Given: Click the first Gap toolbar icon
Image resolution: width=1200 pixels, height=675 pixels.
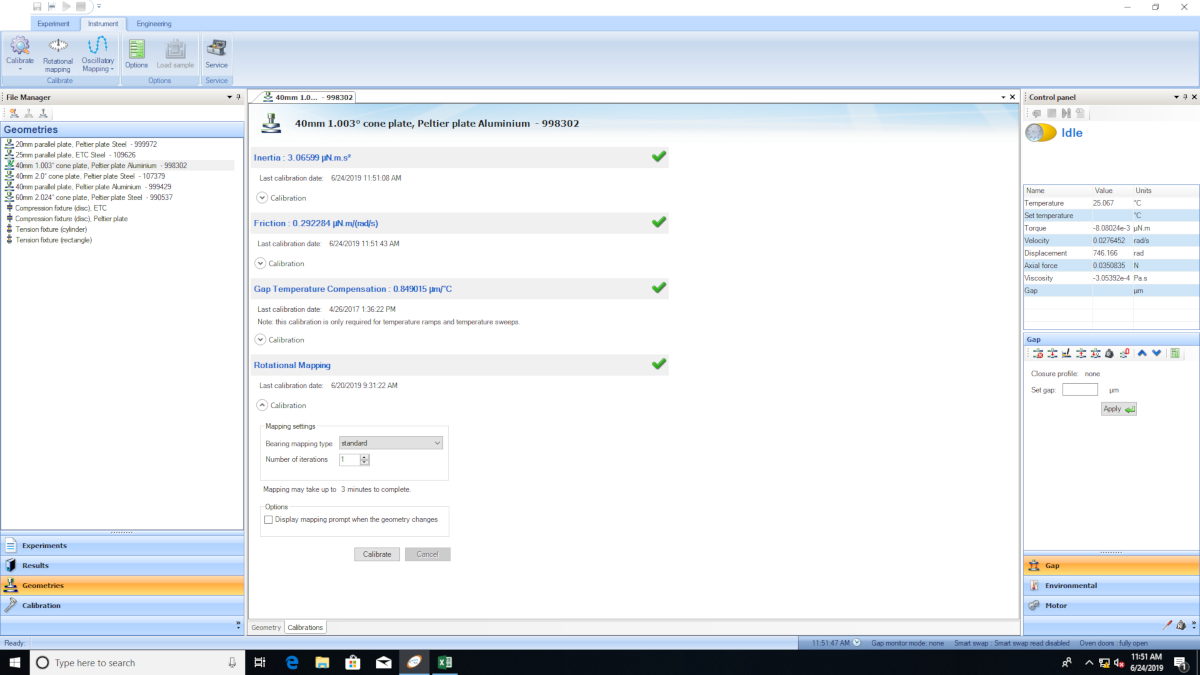Looking at the screenshot, I should click(1038, 353).
